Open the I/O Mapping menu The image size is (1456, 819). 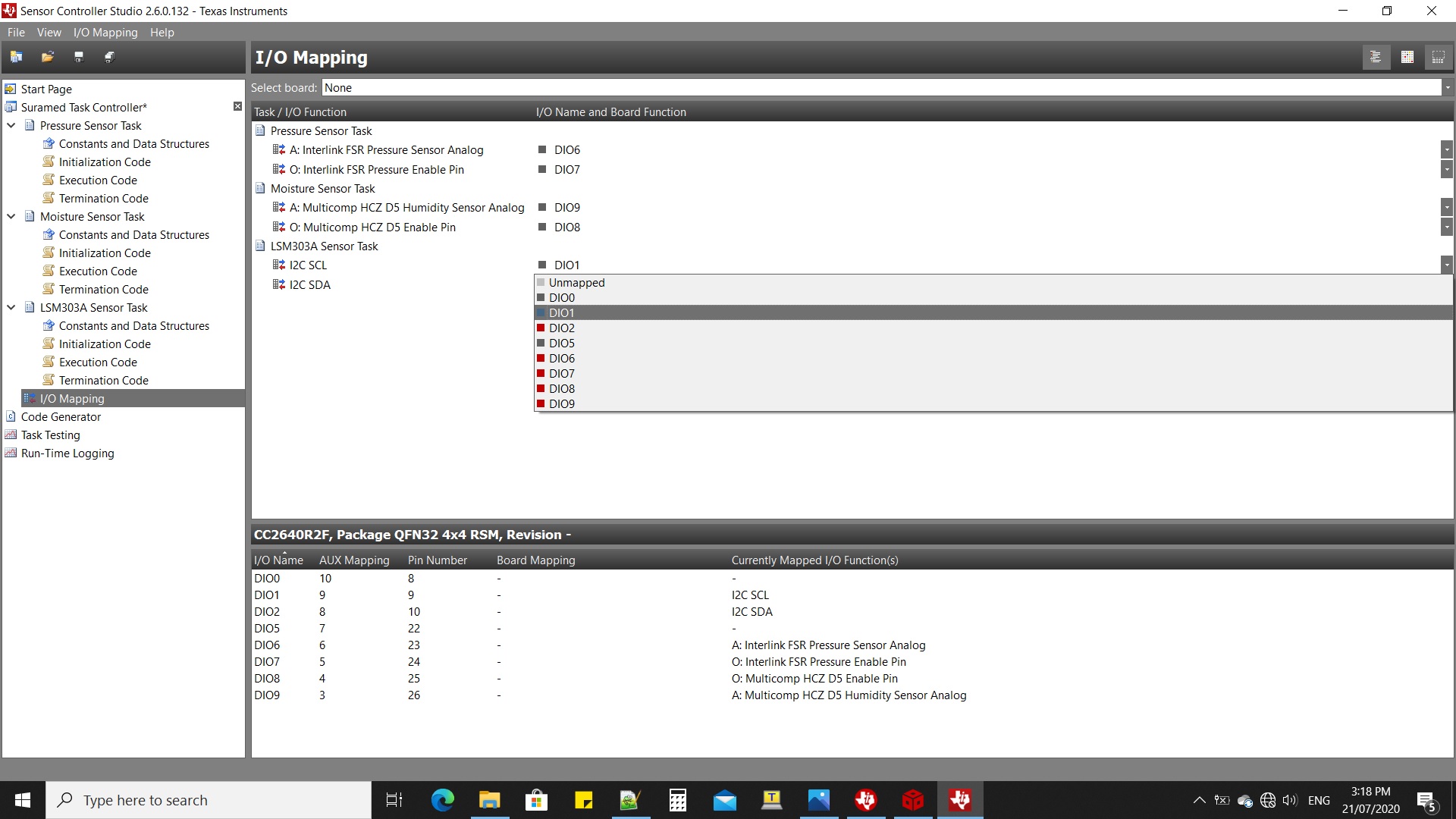click(105, 33)
